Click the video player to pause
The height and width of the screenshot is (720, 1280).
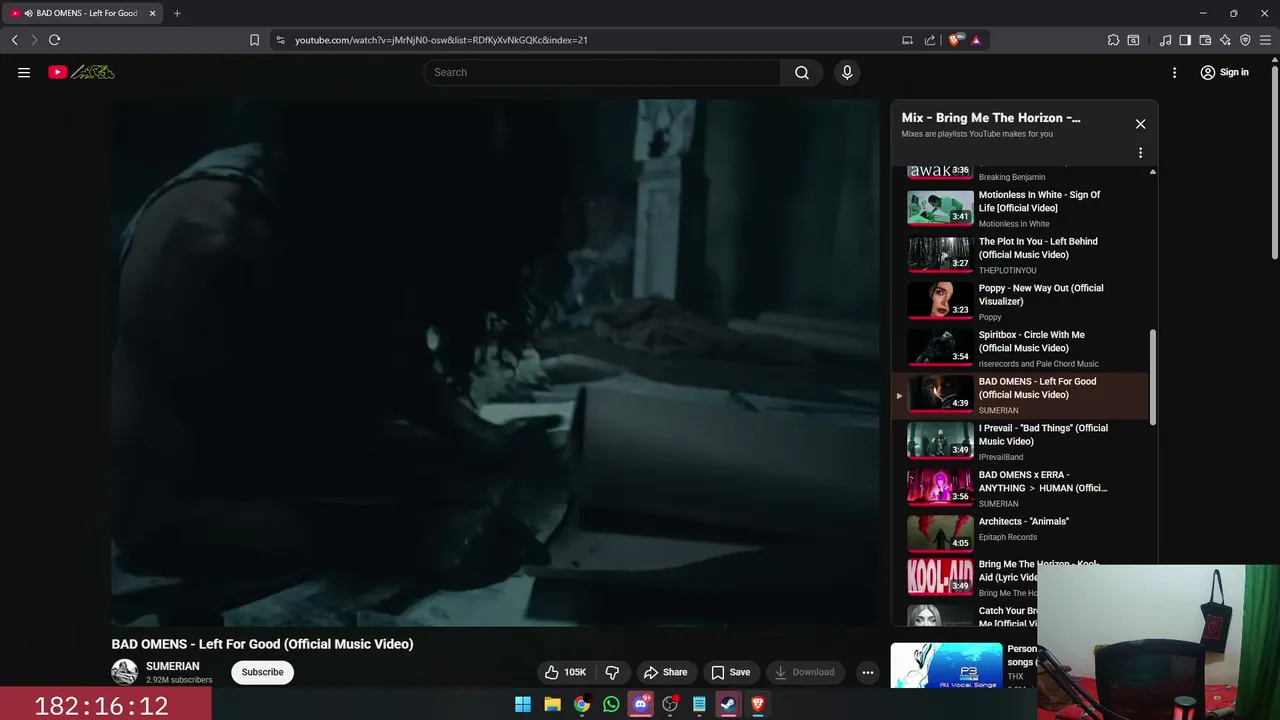(x=495, y=362)
